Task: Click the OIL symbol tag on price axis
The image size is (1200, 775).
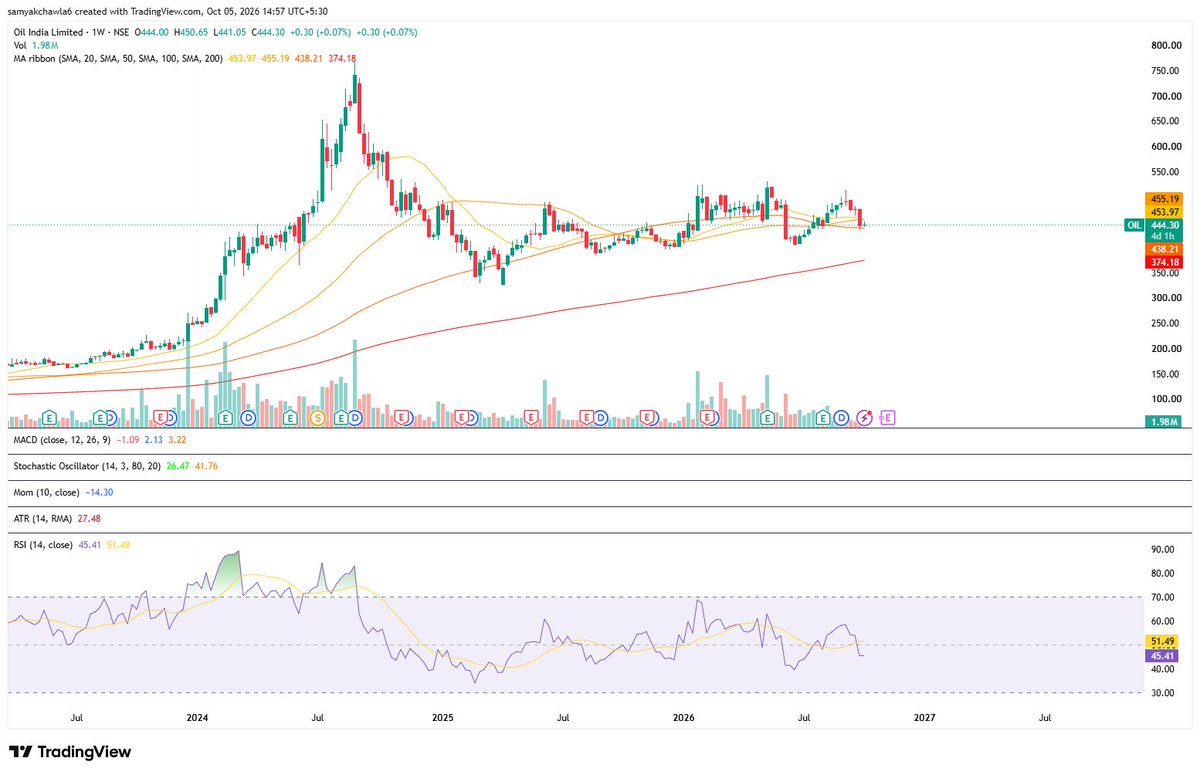Action: click(1134, 225)
